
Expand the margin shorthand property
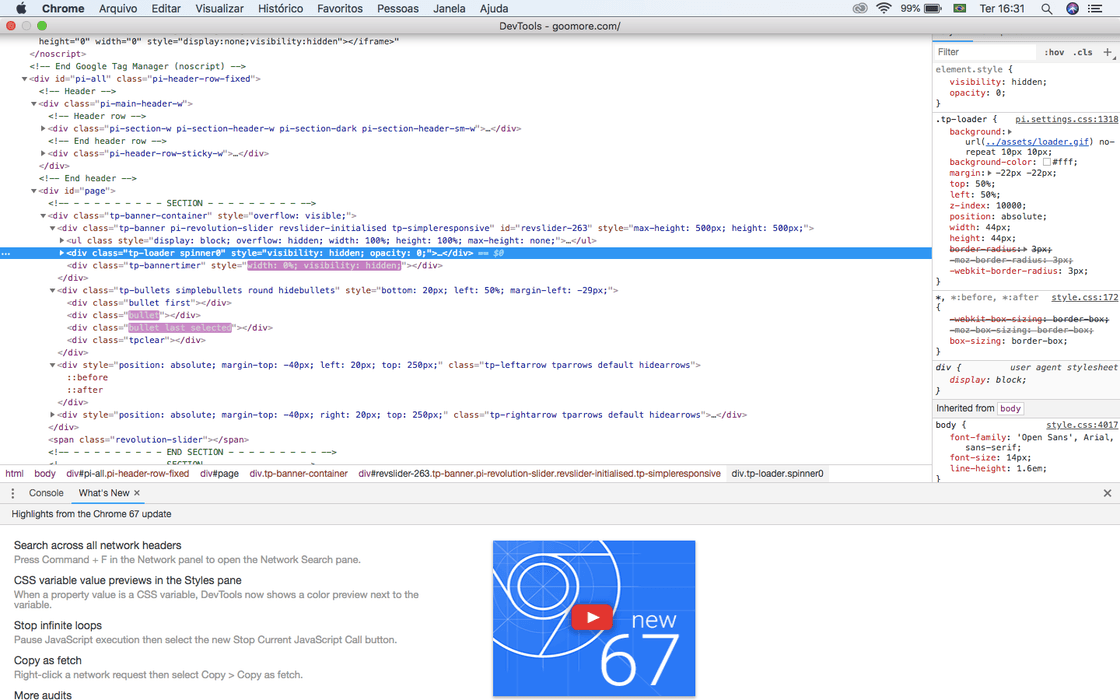pos(990,172)
